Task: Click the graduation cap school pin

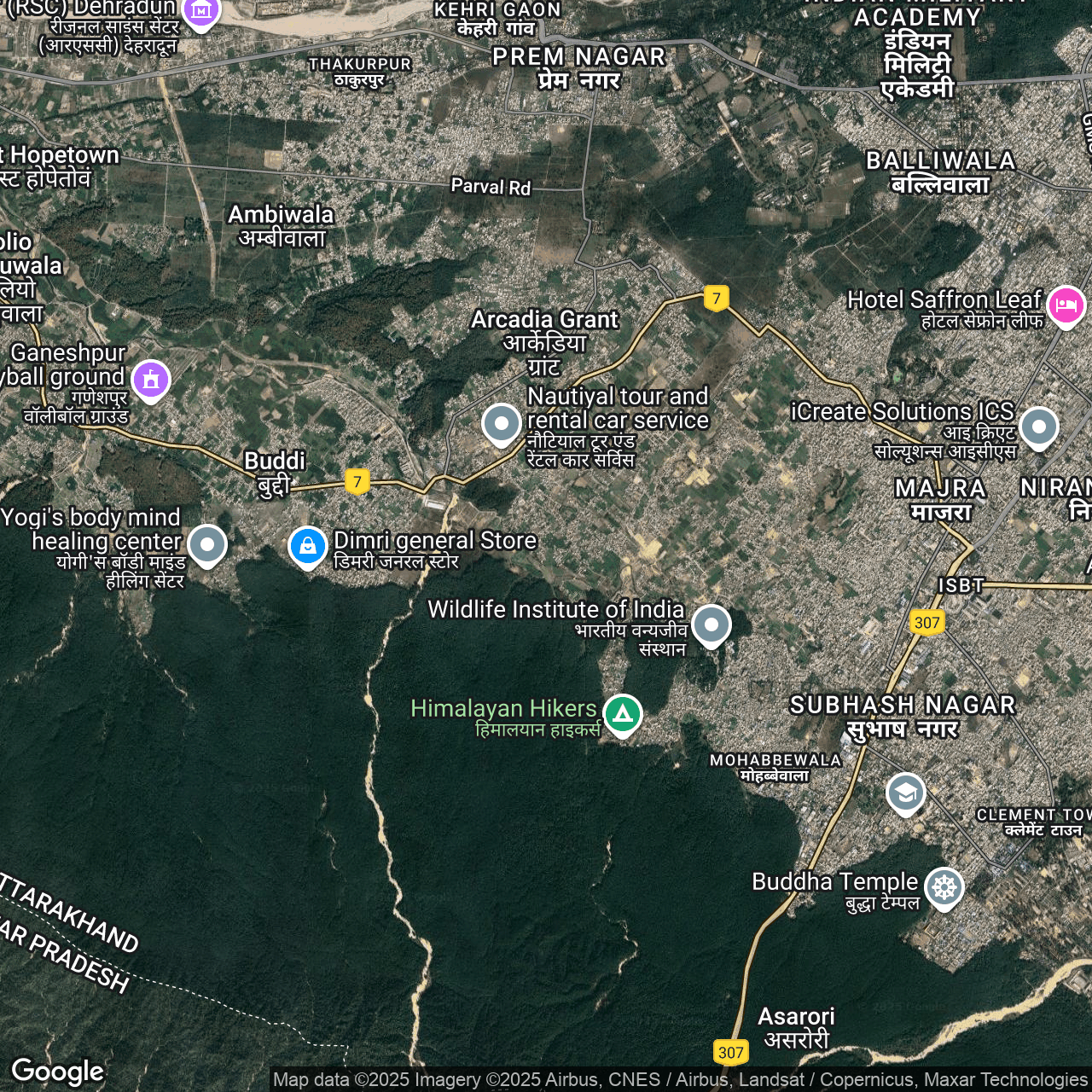Action: tap(905, 793)
